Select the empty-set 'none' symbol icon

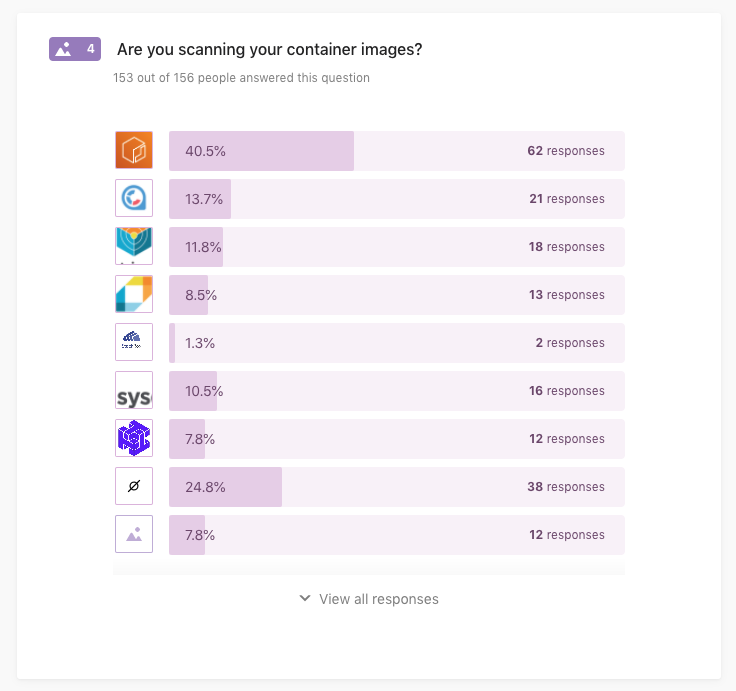point(134,486)
